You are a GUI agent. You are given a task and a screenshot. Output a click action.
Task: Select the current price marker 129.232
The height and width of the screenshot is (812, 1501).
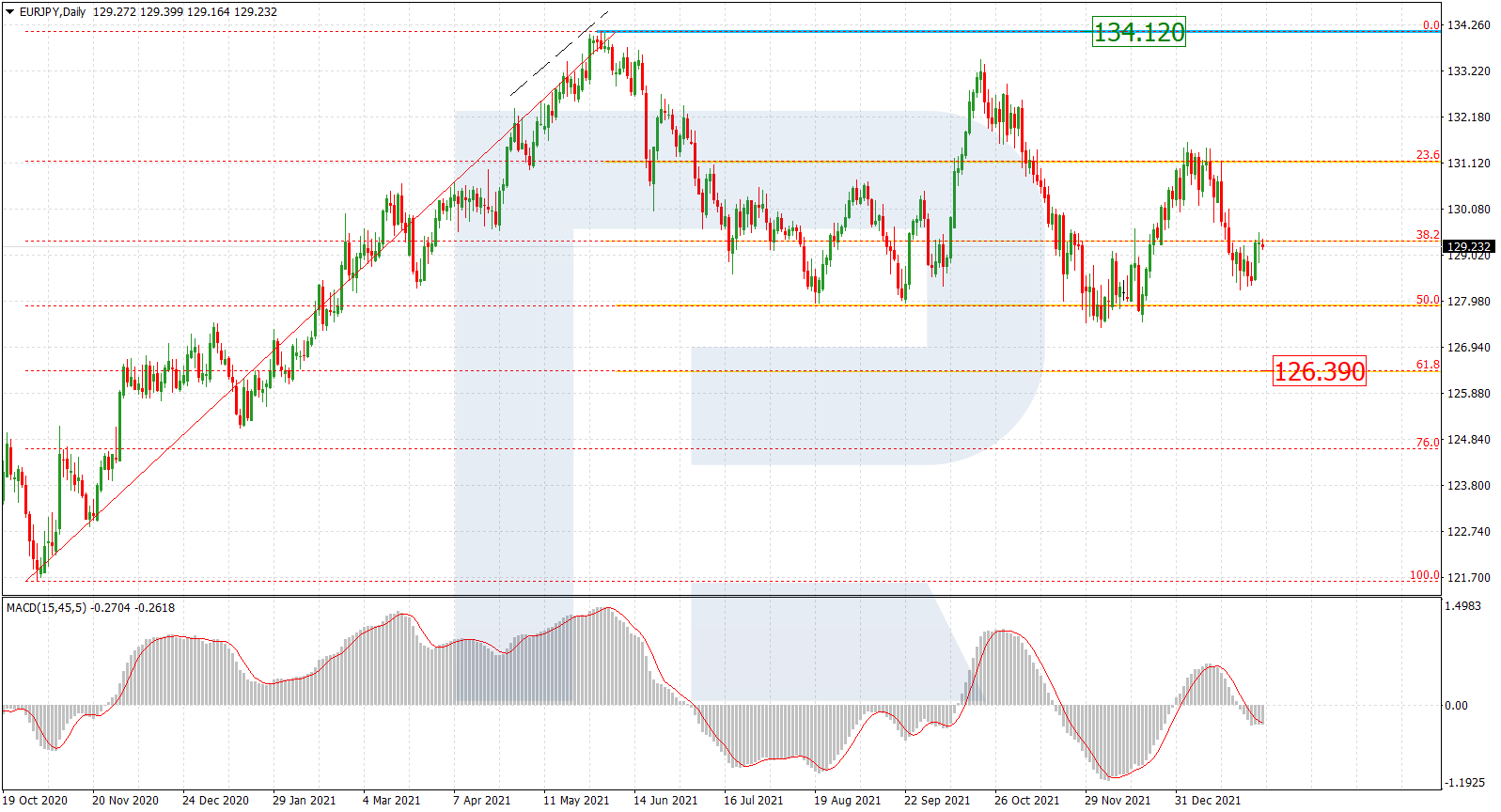[1468, 247]
